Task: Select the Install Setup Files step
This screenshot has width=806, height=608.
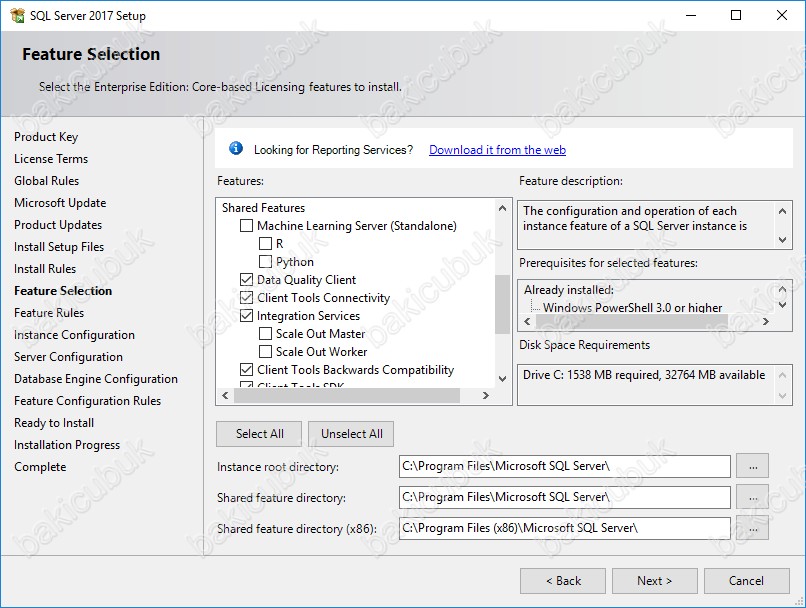Action: click(59, 247)
